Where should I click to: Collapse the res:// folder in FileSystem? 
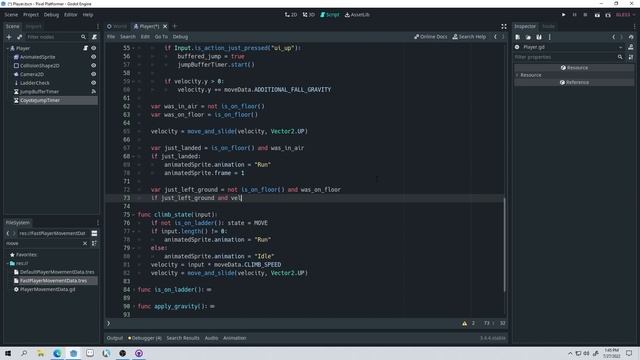(8, 263)
